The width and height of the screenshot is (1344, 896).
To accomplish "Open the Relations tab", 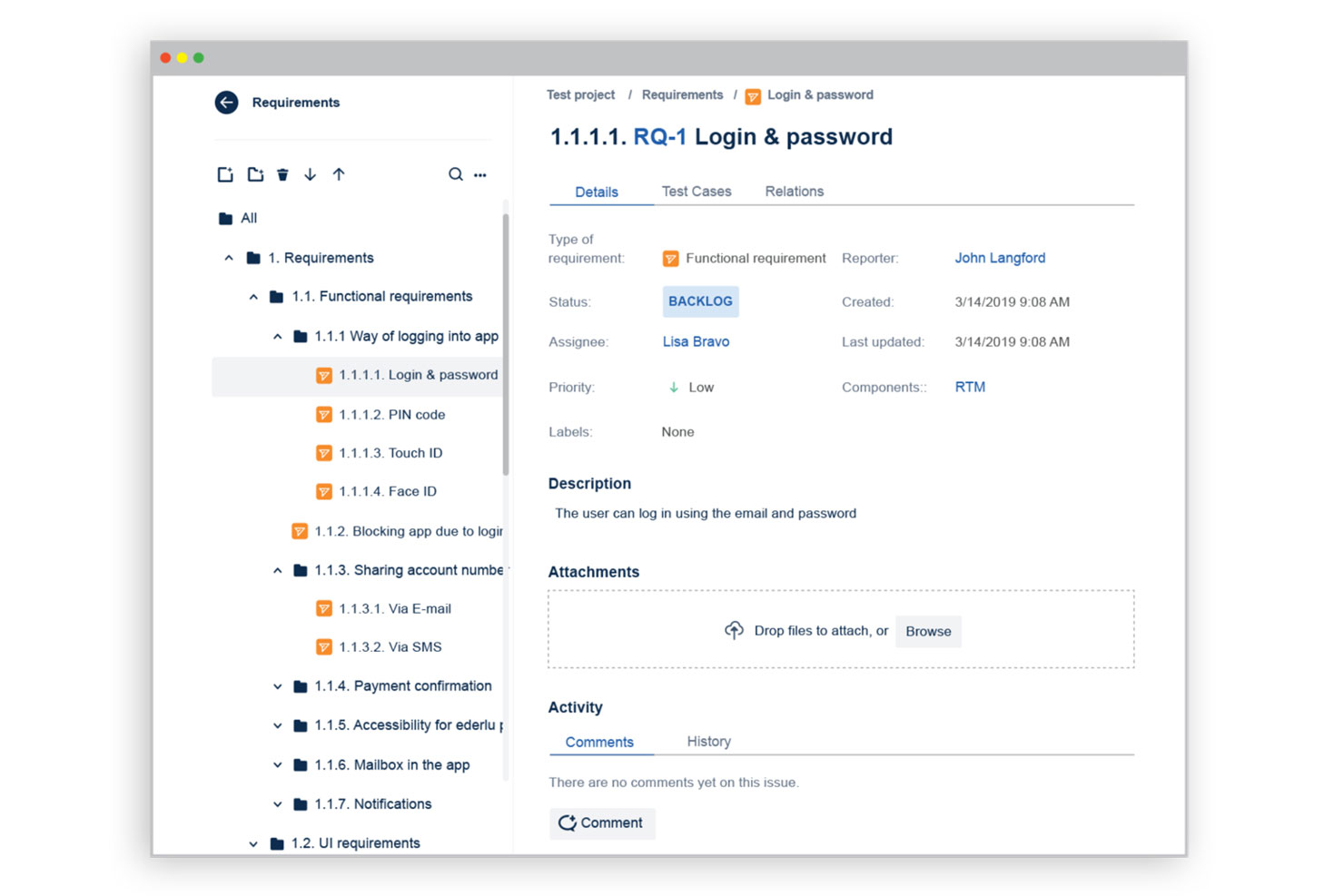I will (794, 191).
